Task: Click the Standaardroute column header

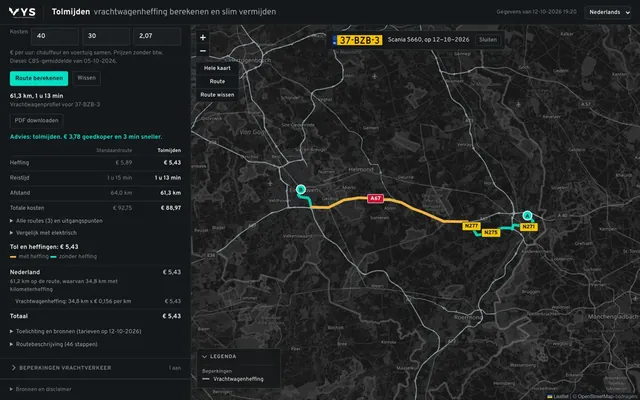Action: [x=114, y=150]
